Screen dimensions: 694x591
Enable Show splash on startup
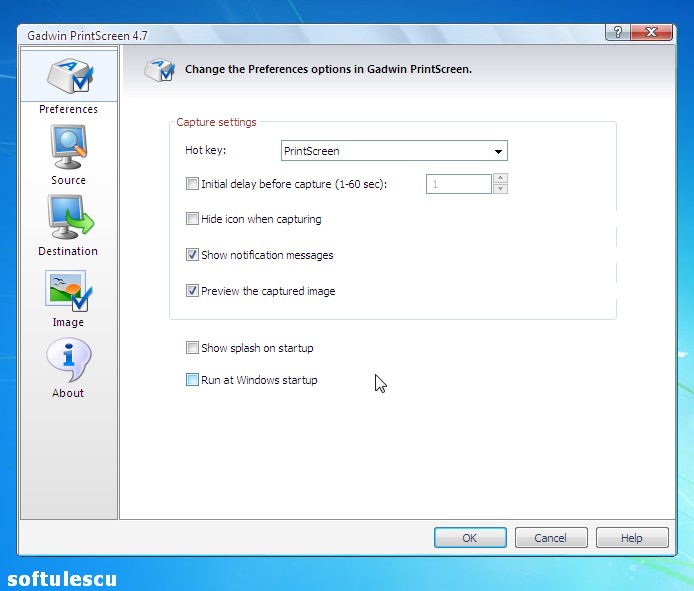[192, 348]
